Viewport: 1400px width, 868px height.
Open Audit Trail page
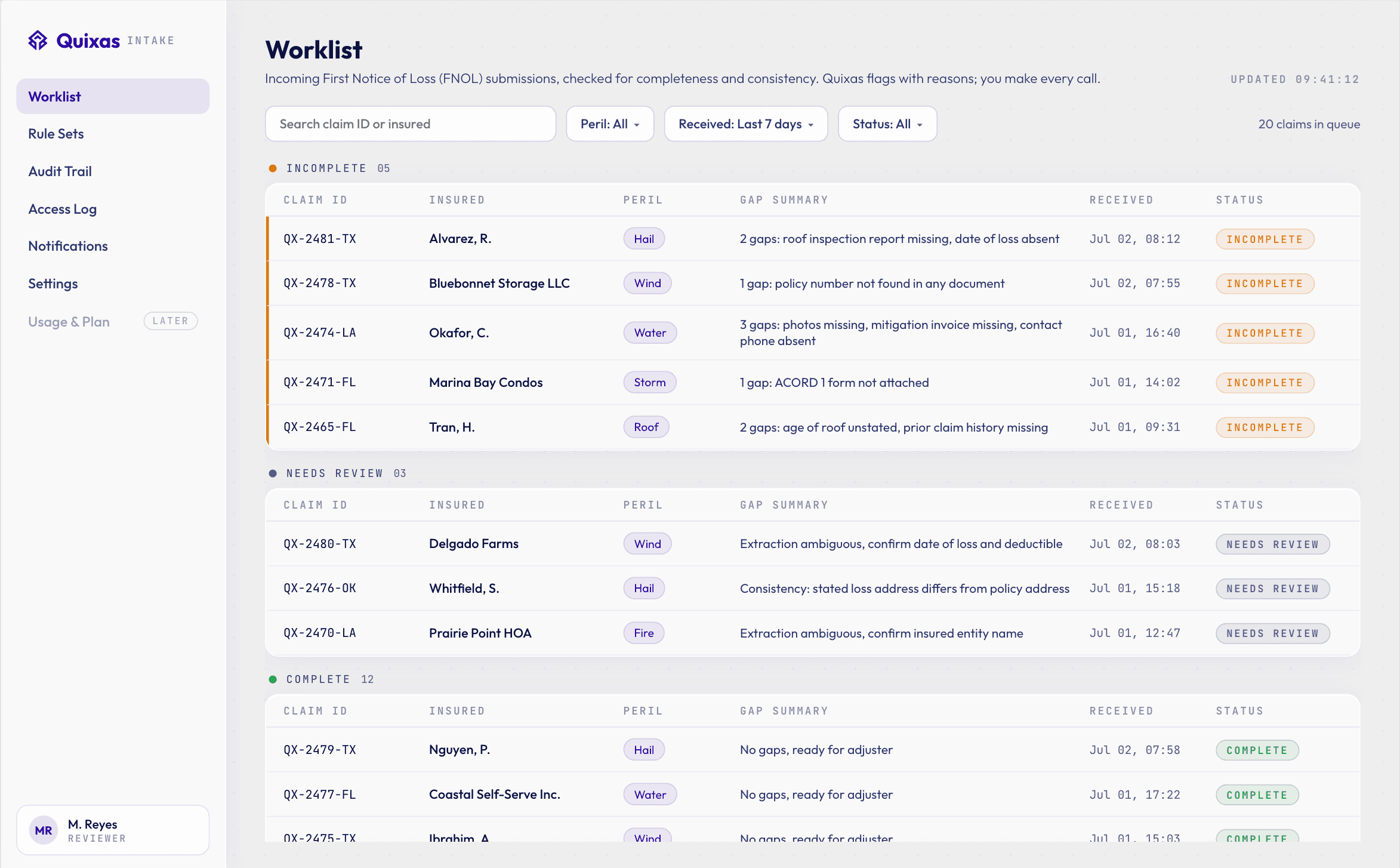pyautogui.click(x=60, y=171)
